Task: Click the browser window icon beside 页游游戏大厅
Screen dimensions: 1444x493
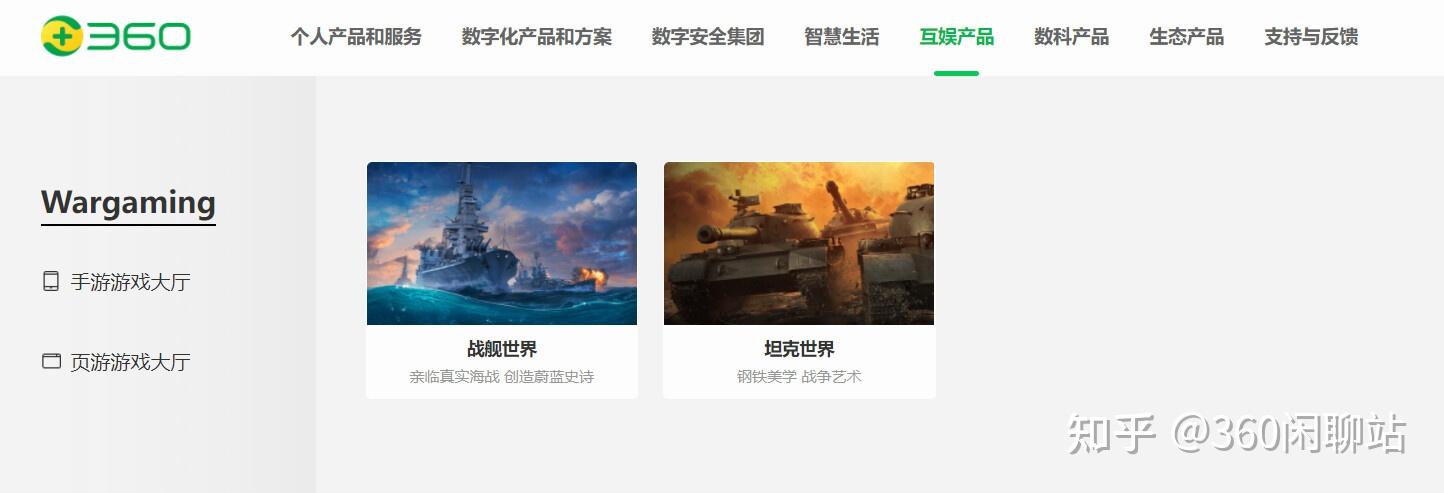Action: (x=51, y=361)
